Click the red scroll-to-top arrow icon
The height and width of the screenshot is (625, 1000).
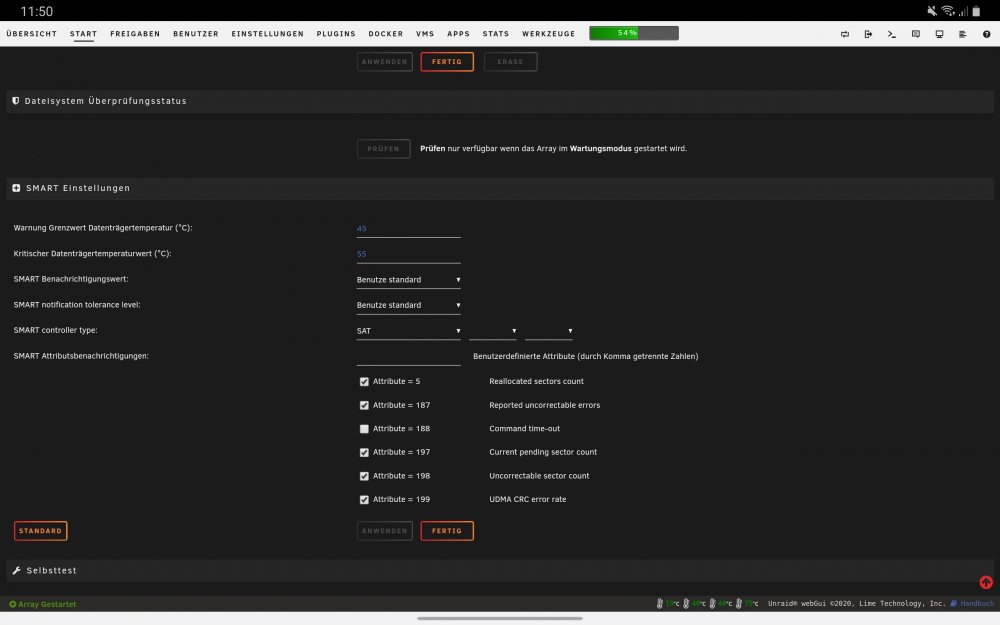click(985, 582)
